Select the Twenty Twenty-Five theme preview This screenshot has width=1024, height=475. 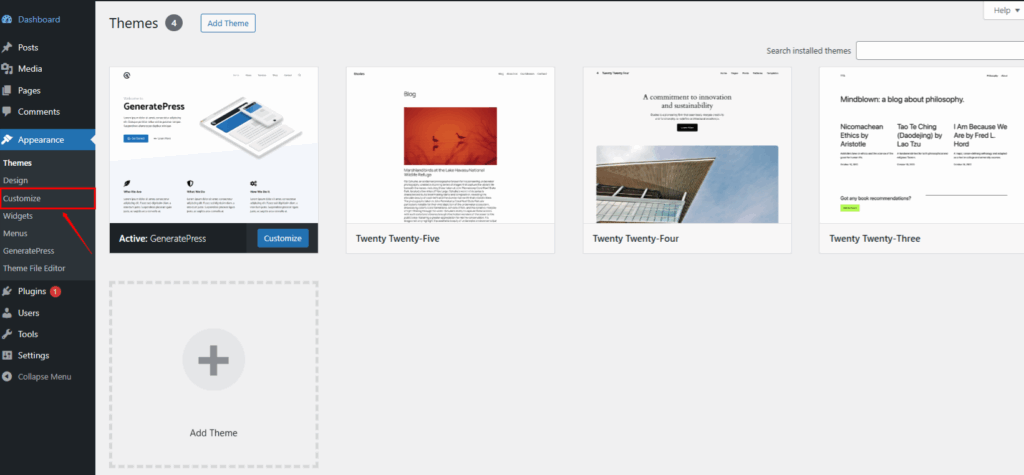point(451,145)
